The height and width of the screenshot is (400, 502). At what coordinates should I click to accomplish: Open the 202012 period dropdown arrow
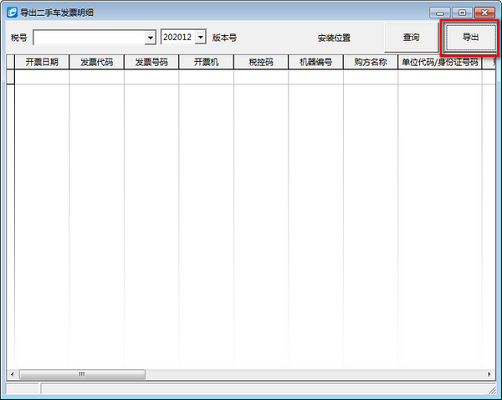tap(201, 37)
